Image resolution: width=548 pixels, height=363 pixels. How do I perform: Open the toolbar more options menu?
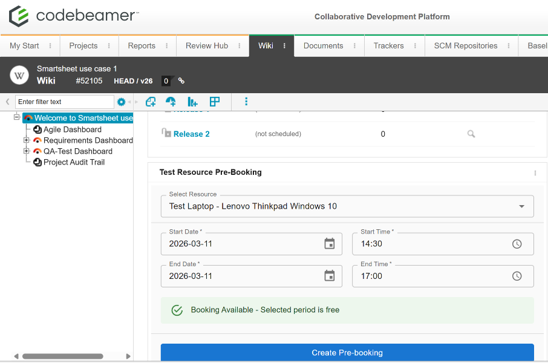tap(246, 102)
